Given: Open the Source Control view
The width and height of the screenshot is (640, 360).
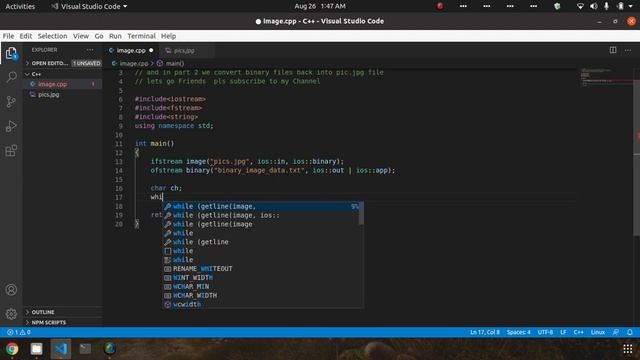Looking at the screenshot, I should tap(11, 102).
